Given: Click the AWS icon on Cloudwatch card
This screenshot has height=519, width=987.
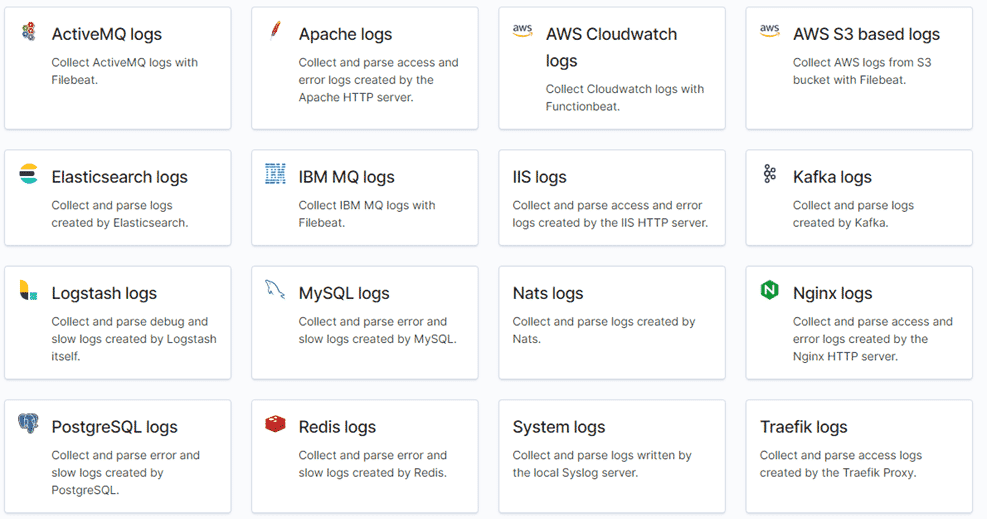Looking at the screenshot, I should [x=522, y=30].
